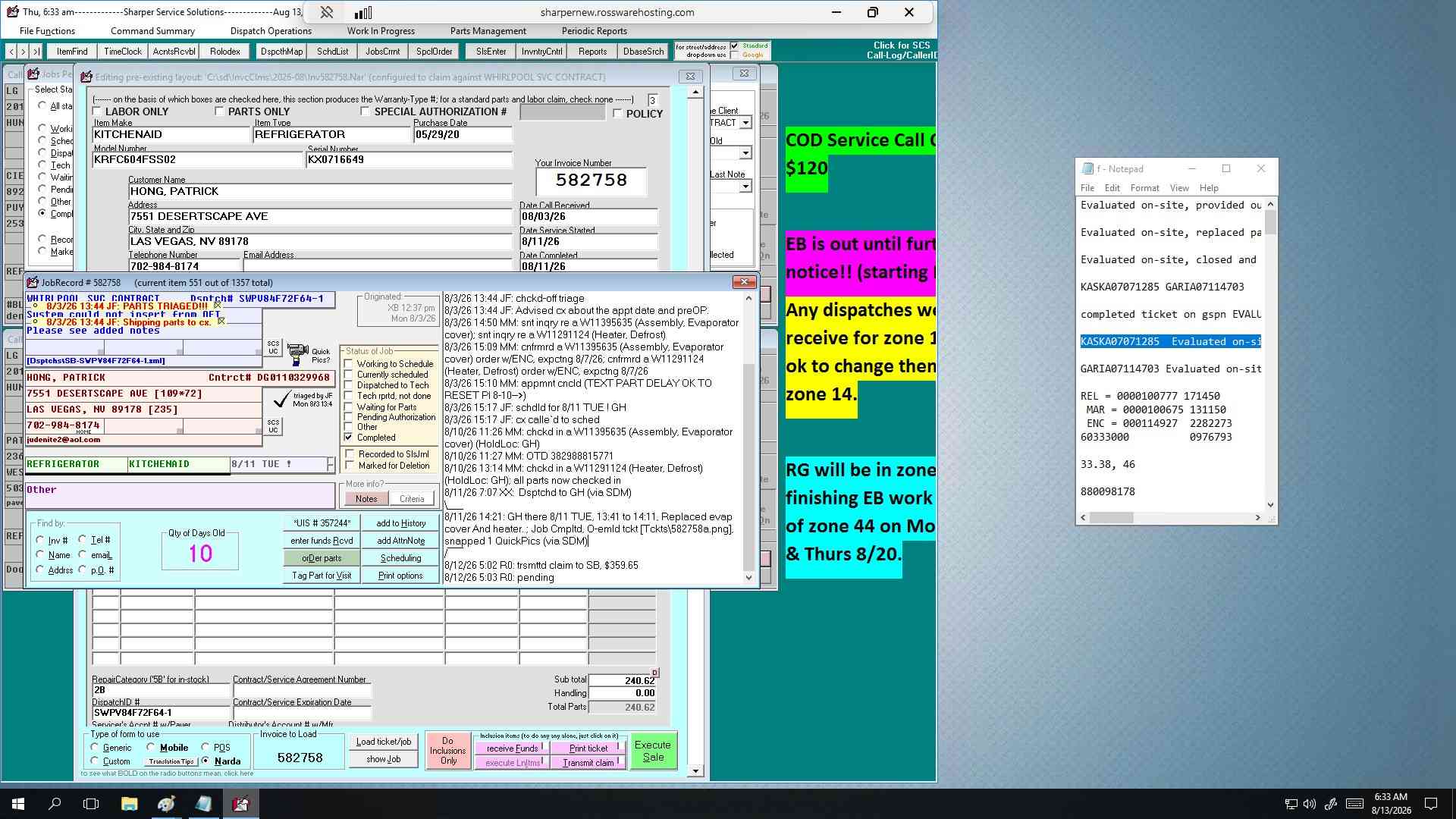
Task: Enable the LABOR ONLY checkbox
Action: tap(97, 112)
